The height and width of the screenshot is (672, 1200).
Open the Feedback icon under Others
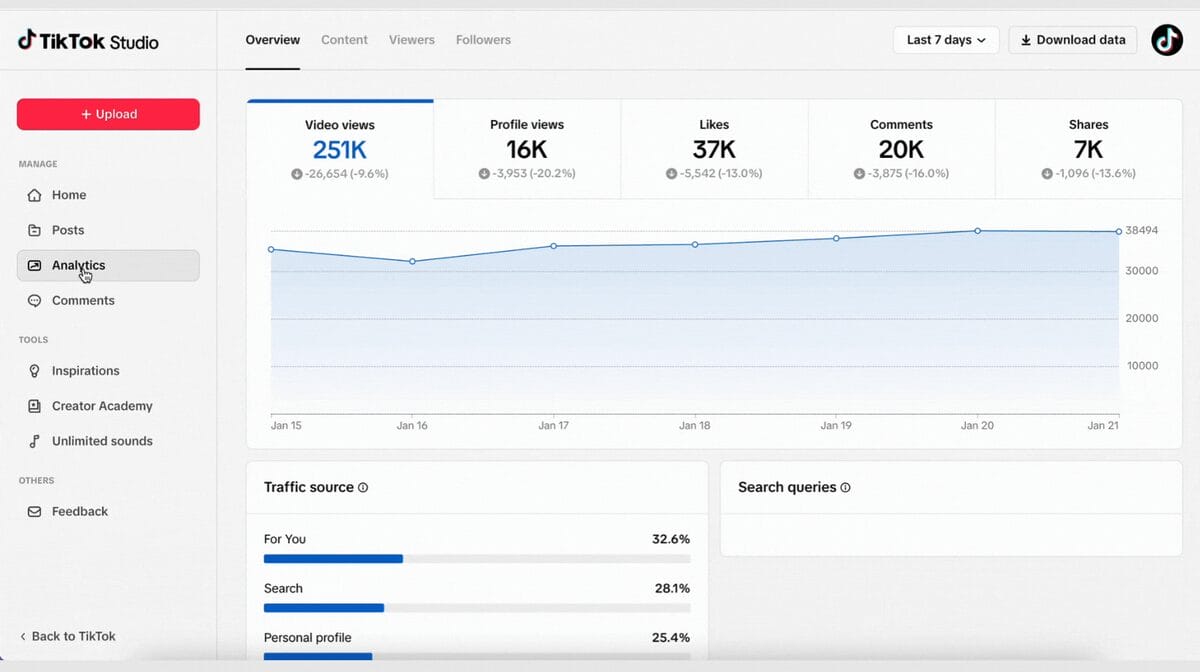pyautogui.click(x=33, y=510)
